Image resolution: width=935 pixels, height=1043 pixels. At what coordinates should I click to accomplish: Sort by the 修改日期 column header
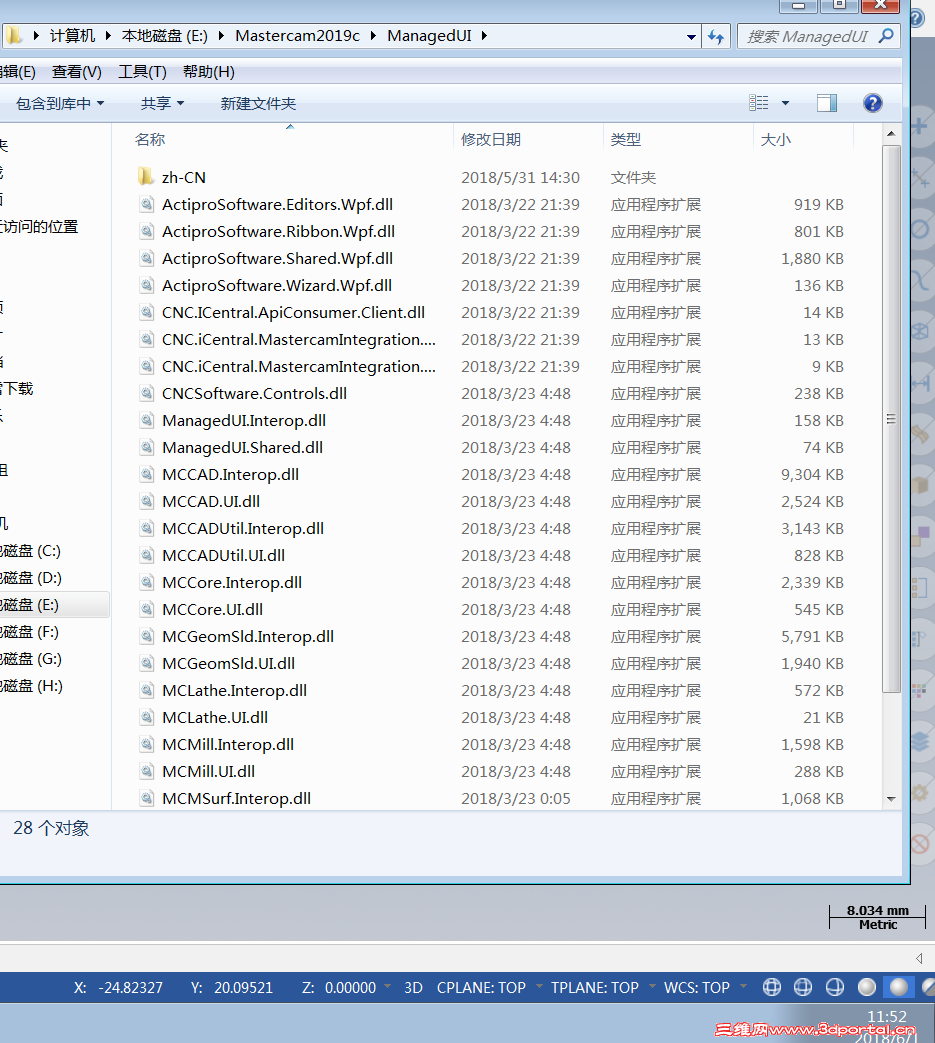(491, 140)
